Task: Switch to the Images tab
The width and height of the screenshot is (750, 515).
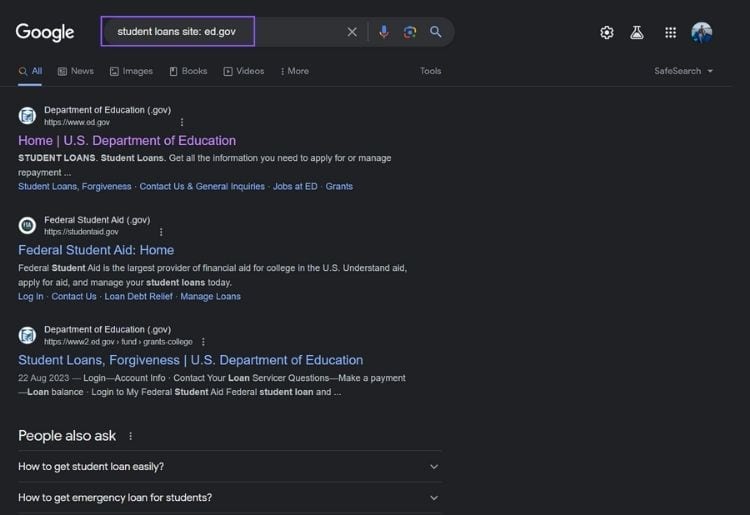Action: (x=131, y=71)
